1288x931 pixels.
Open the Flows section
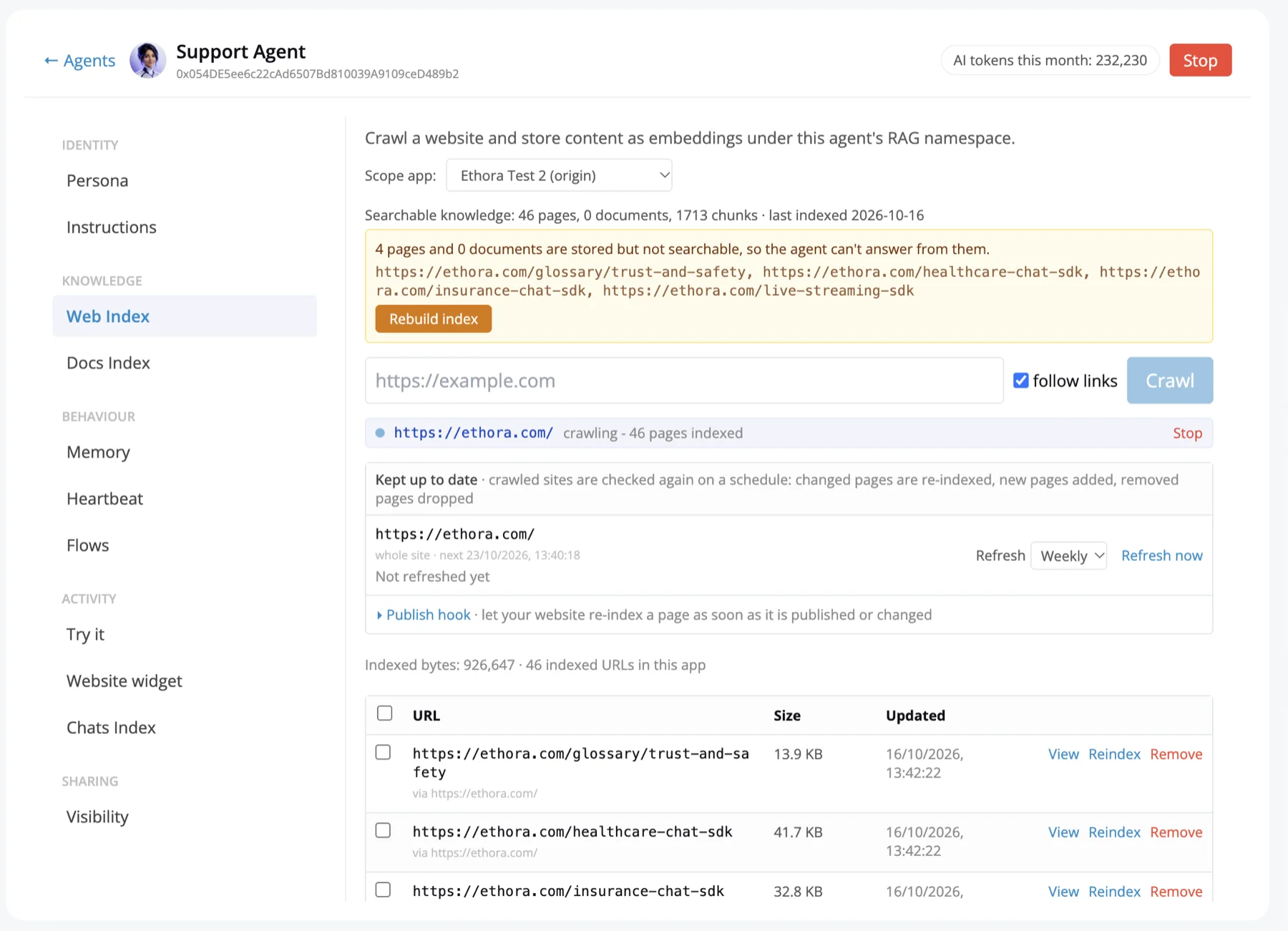click(x=185, y=545)
